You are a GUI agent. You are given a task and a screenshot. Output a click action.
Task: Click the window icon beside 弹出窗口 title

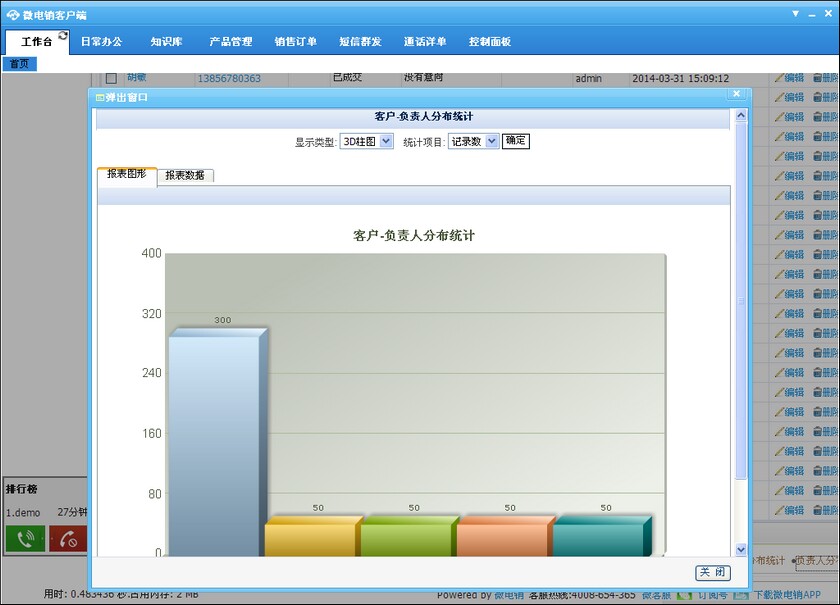click(x=100, y=98)
